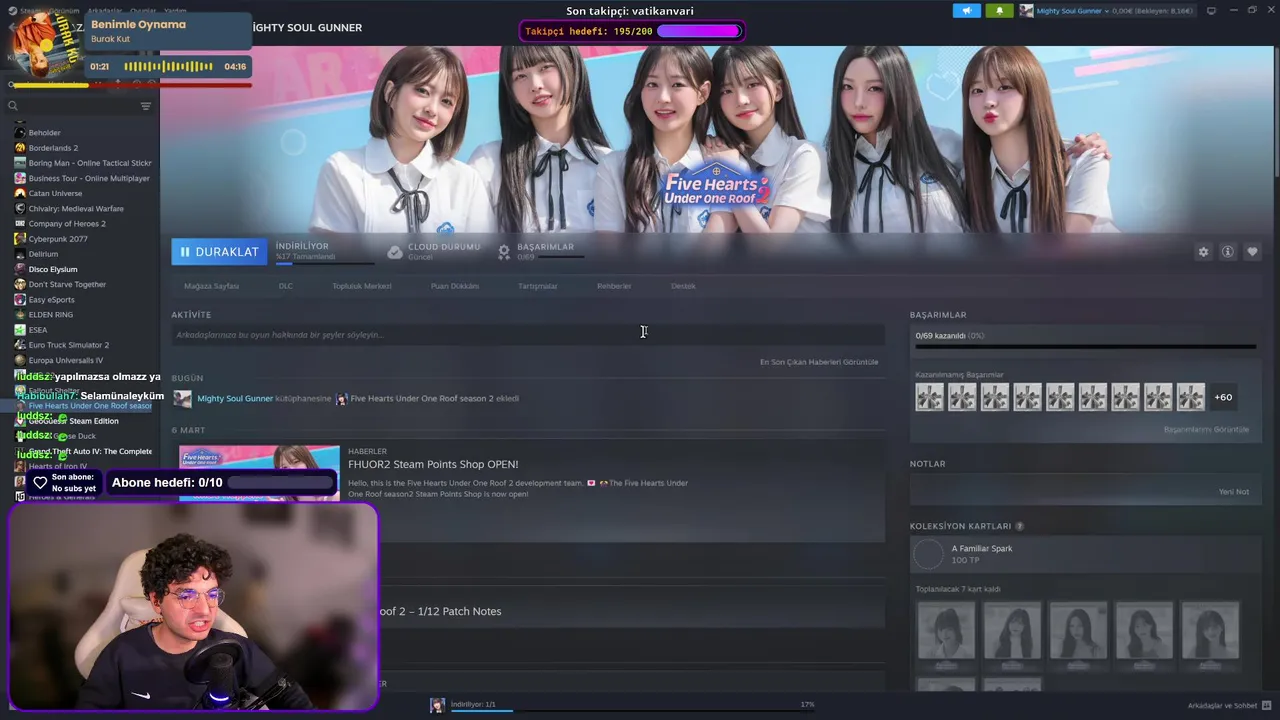Select Chivalry: Medieval Warfare
The width and height of the screenshot is (1280, 720).
tap(76, 209)
